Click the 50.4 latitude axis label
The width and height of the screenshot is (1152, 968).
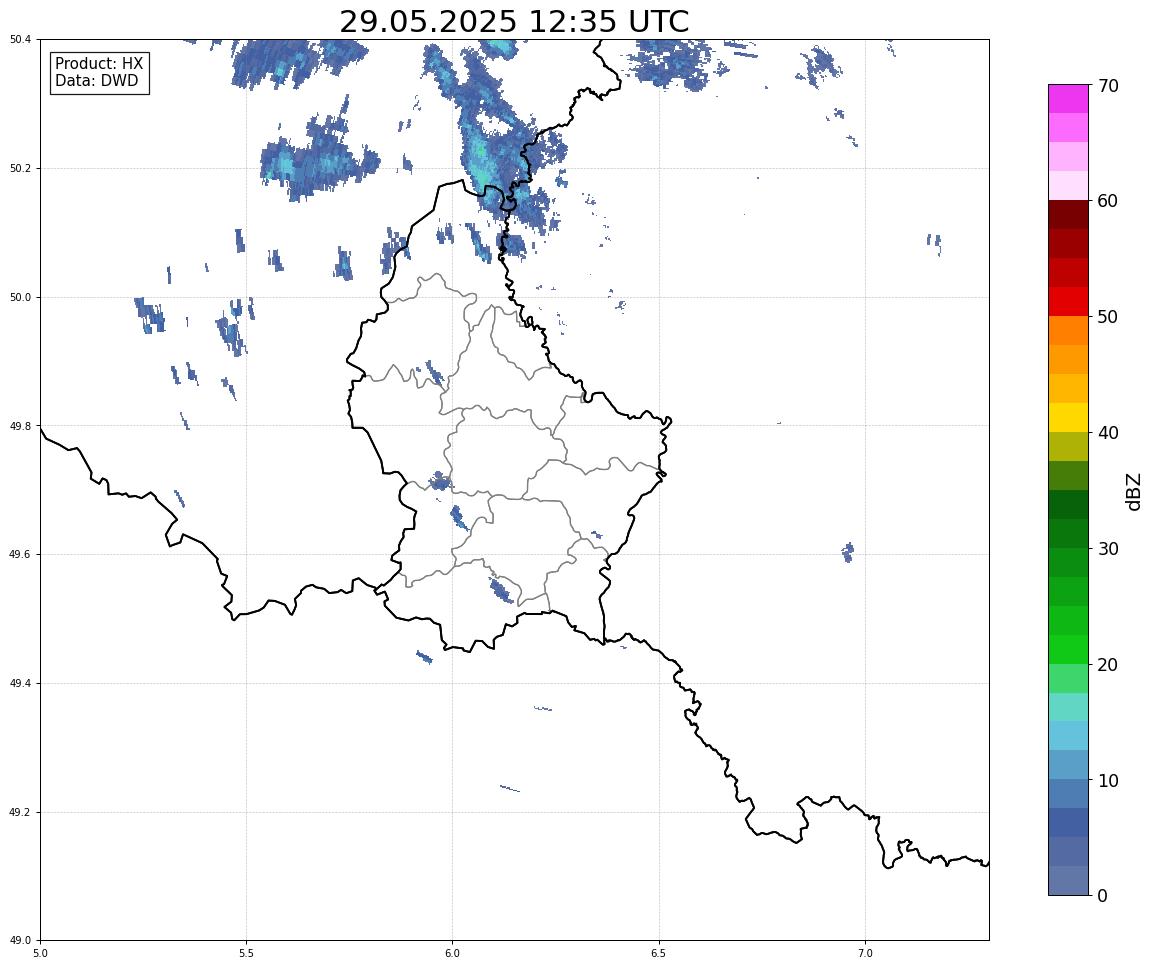click(x=20, y=40)
